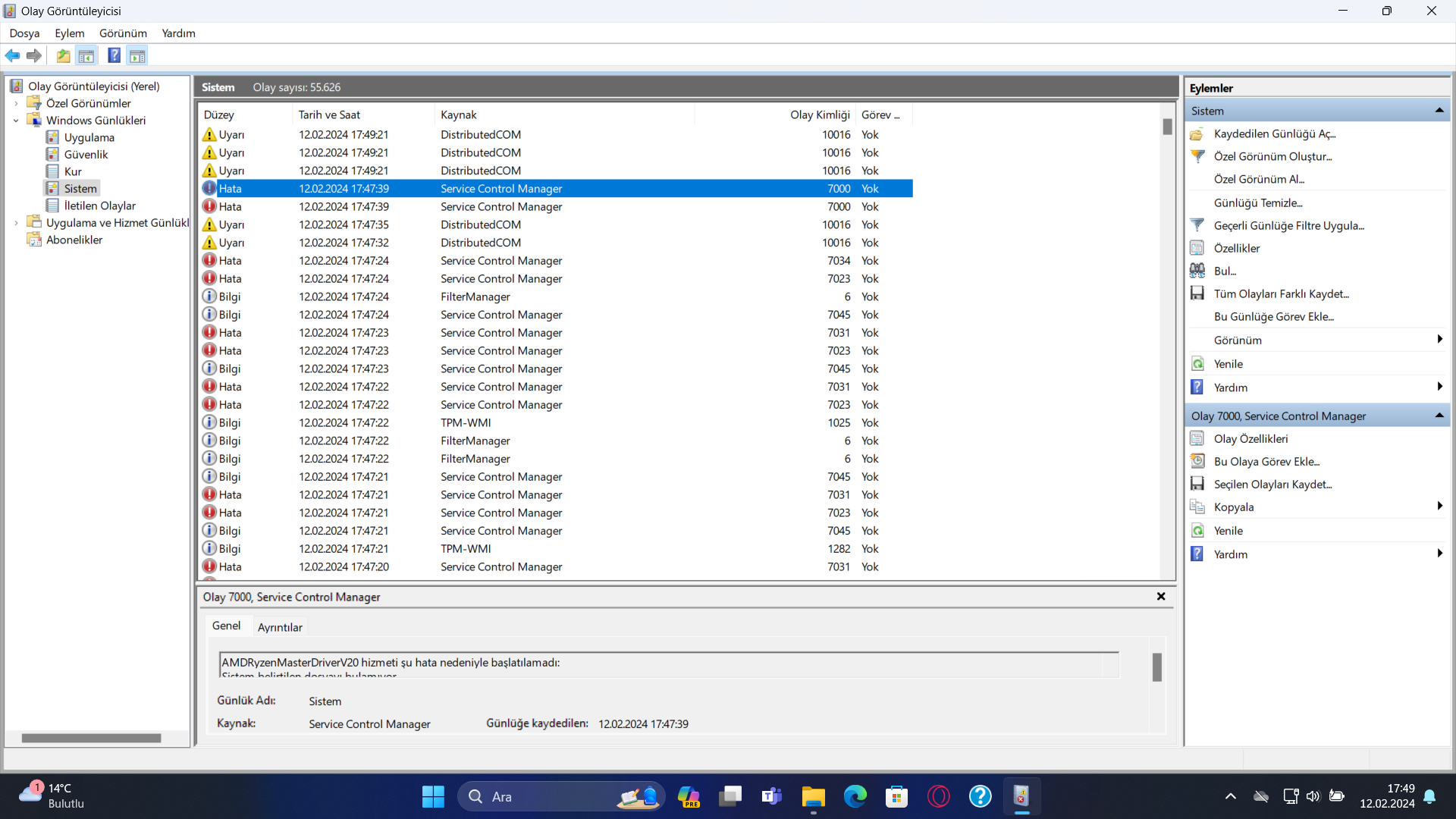
Task: Click the binoculars Bul icon
Action: [x=1197, y=271]
